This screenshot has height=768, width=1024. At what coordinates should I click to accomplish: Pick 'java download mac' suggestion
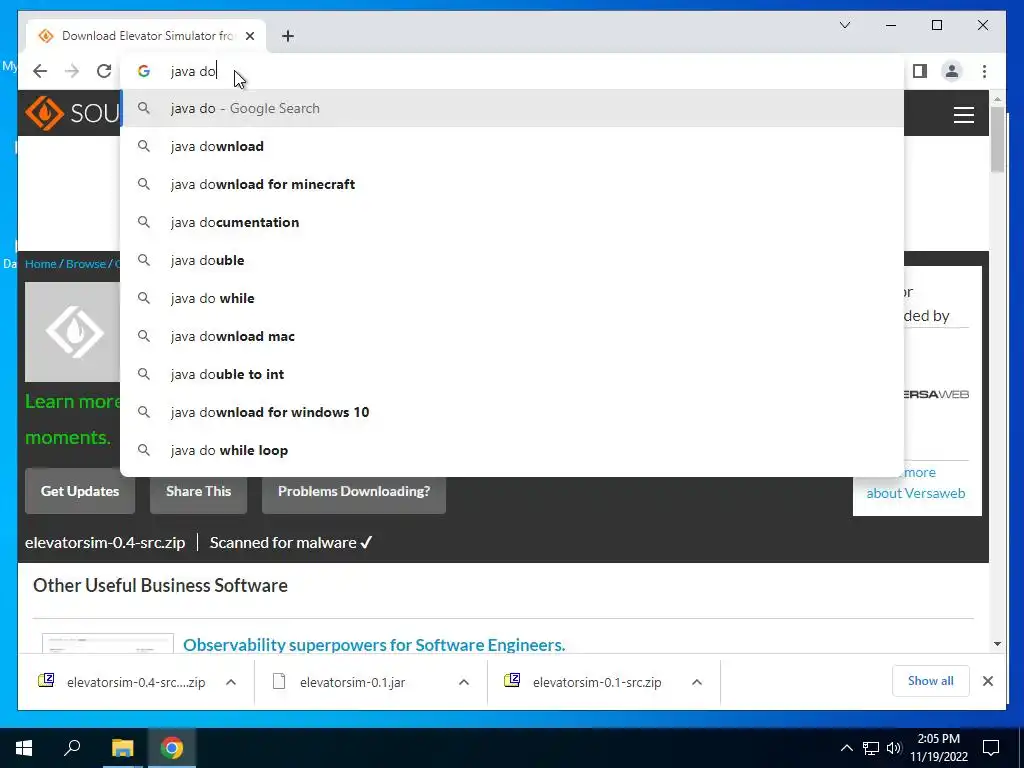(x=512, y=336)
